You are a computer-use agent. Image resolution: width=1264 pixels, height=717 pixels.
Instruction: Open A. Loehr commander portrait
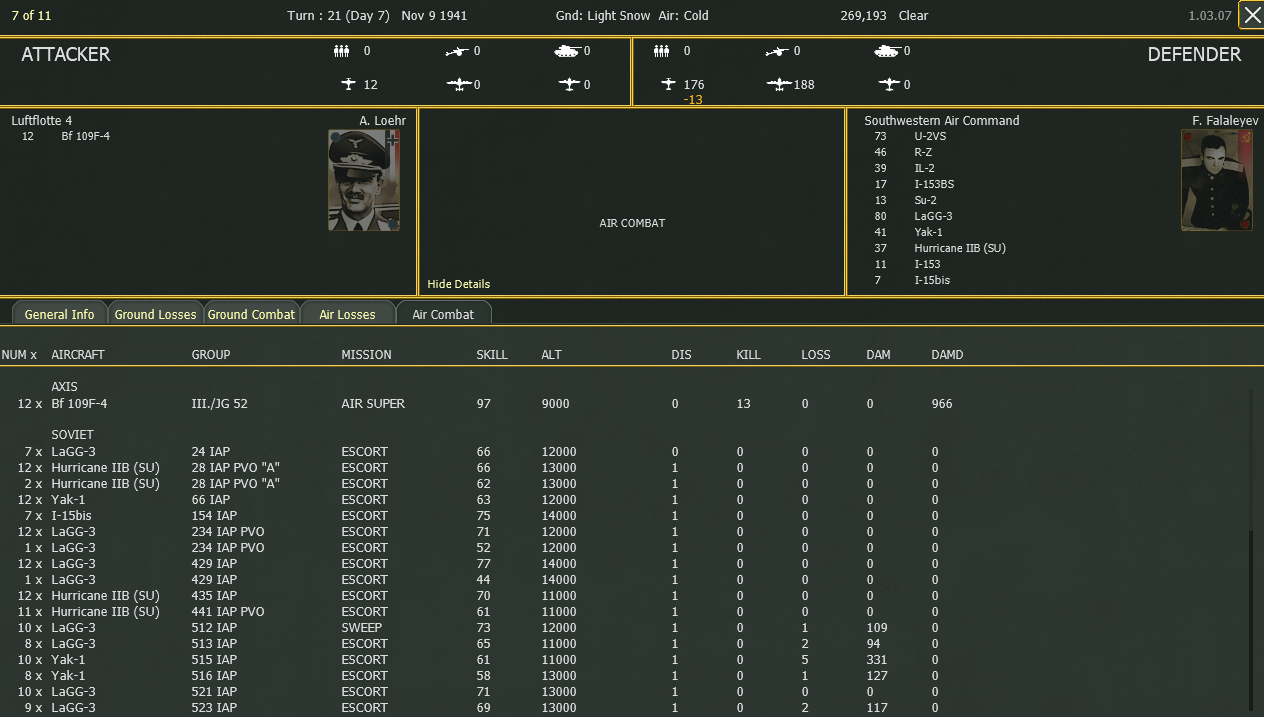click(364, 180)
